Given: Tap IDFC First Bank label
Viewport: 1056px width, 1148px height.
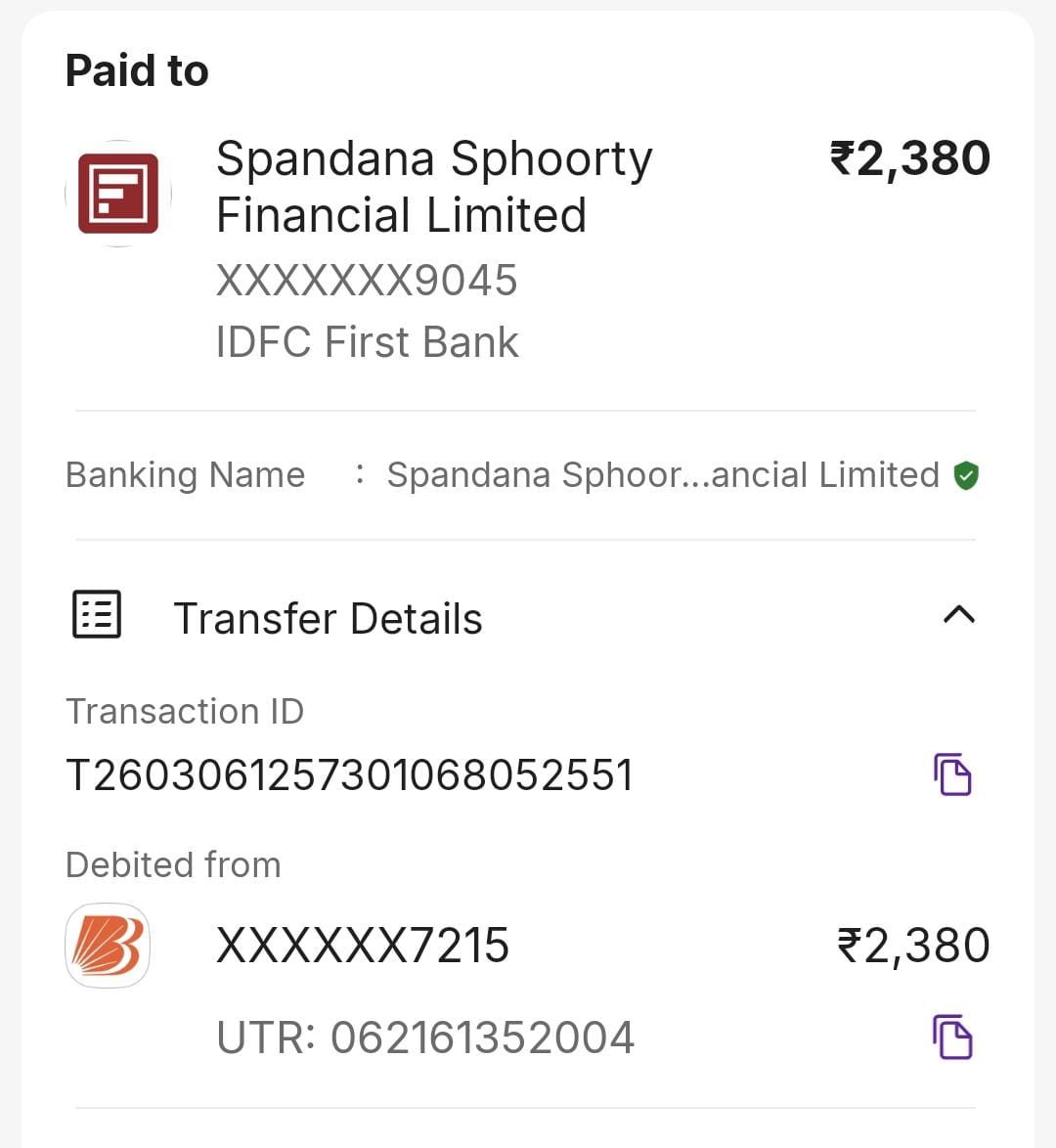Looking at the screenshot, I should click(367, 342).
